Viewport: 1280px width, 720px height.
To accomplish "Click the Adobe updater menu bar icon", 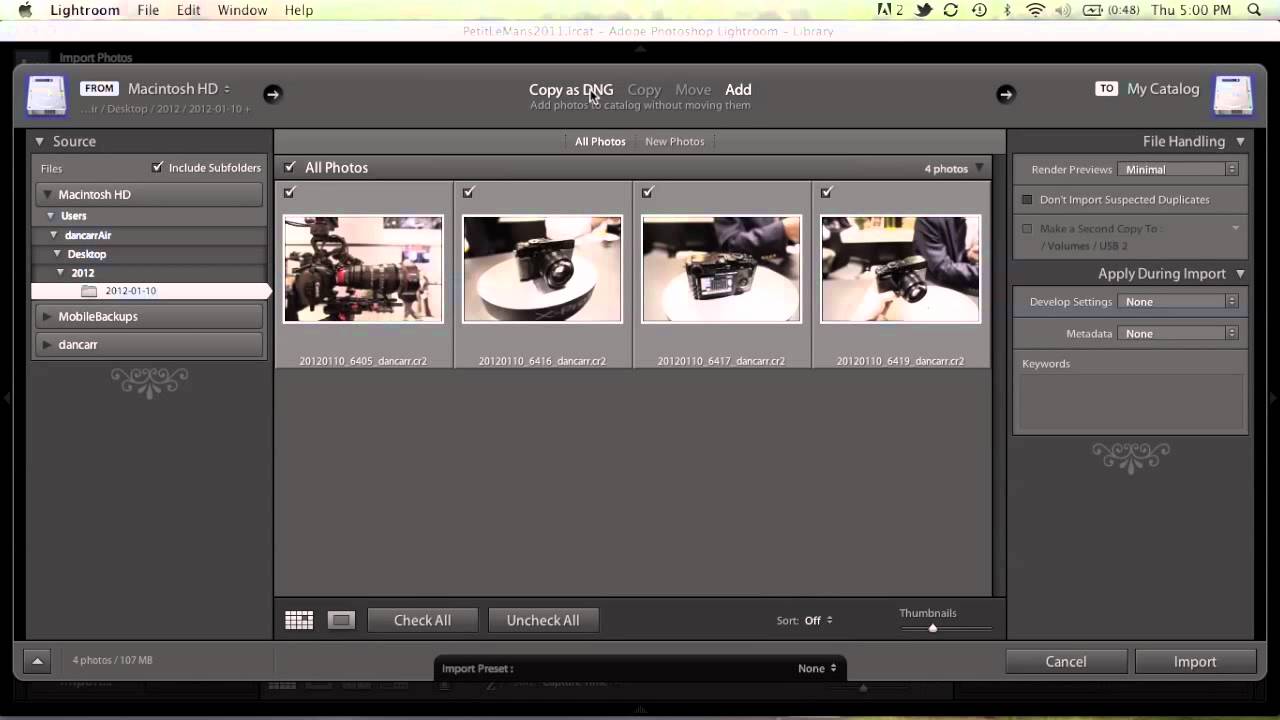I will [x=890, y=10].
